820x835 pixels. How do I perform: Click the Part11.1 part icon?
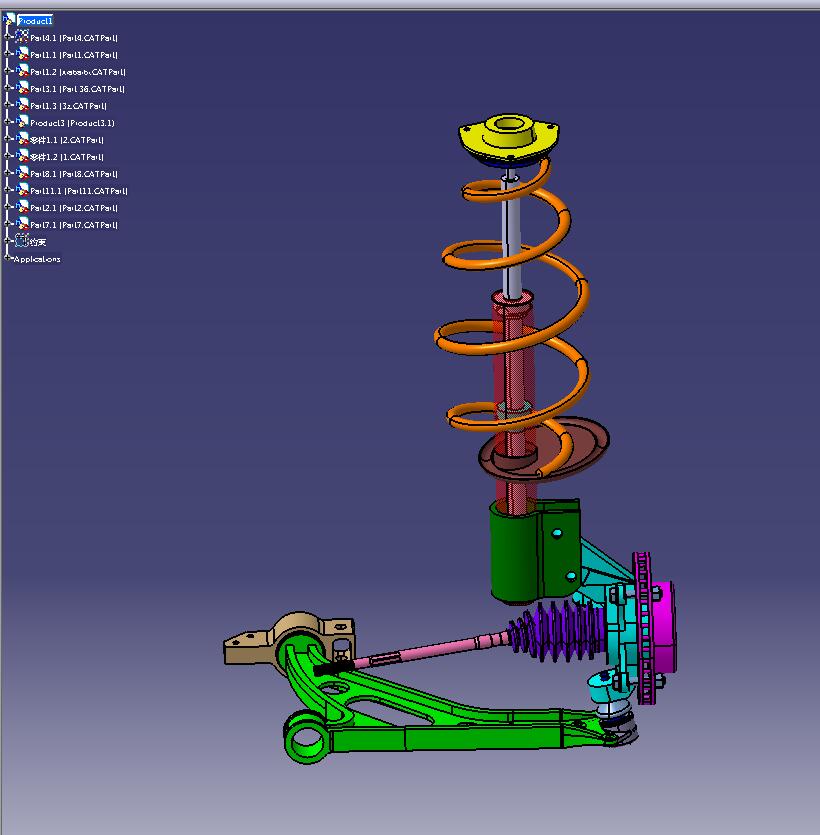pyautogui.click(x=22, y=190)
